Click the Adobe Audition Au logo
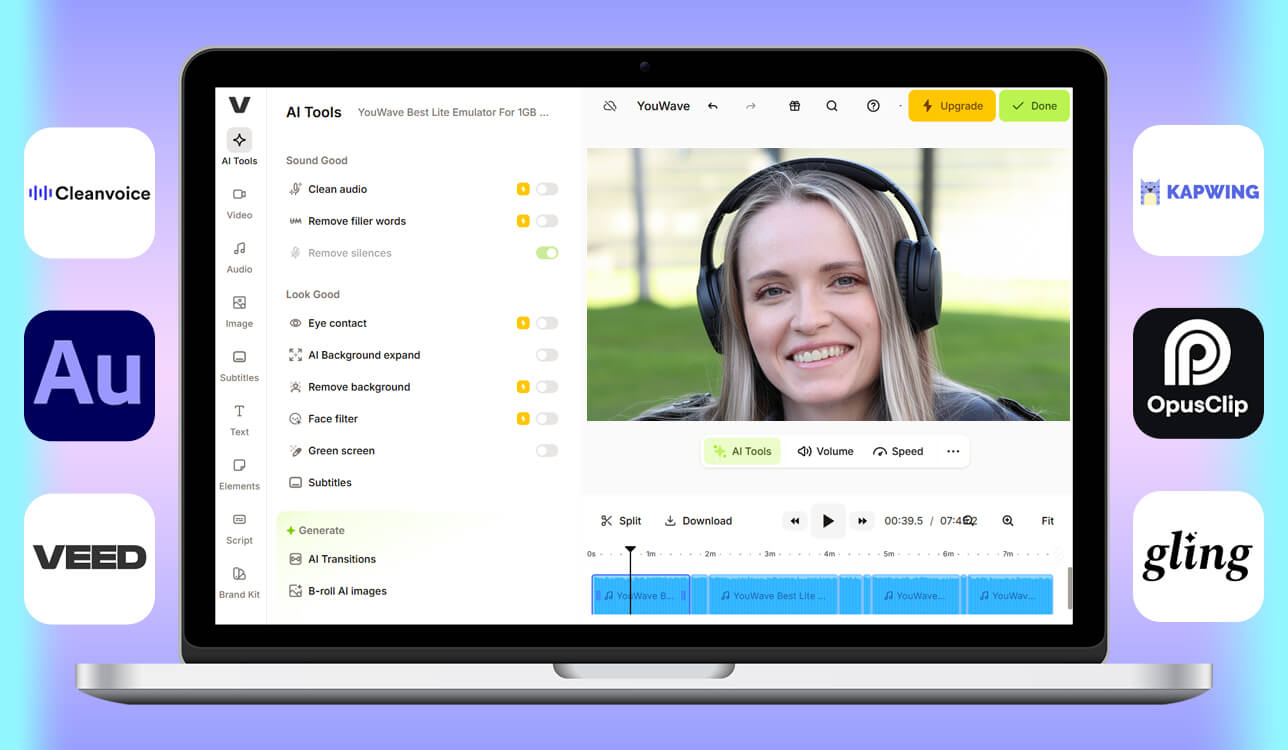The width and height of the screenshot is (1288, 750). pos(89,375)
